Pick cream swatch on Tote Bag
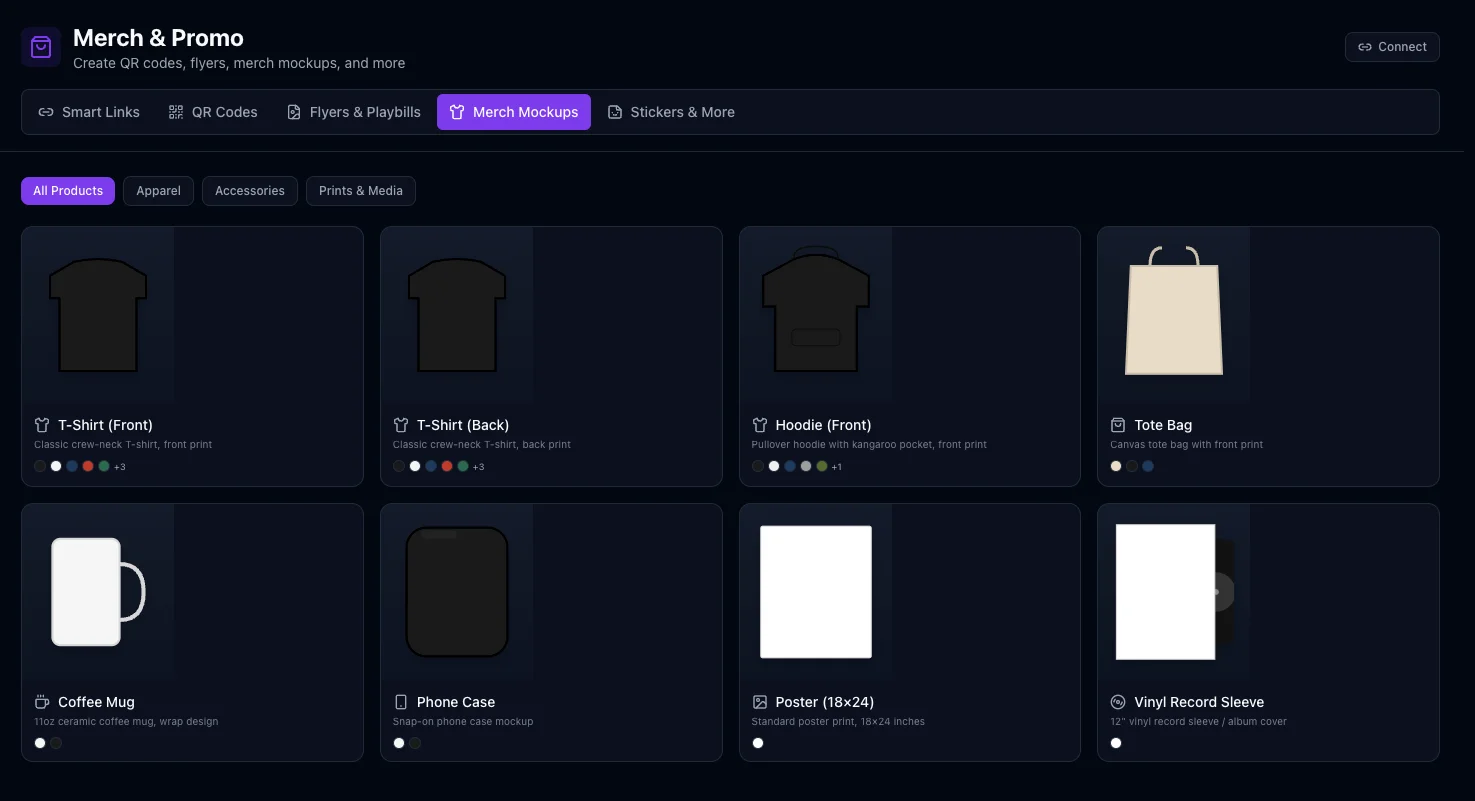 (1116, 466)
